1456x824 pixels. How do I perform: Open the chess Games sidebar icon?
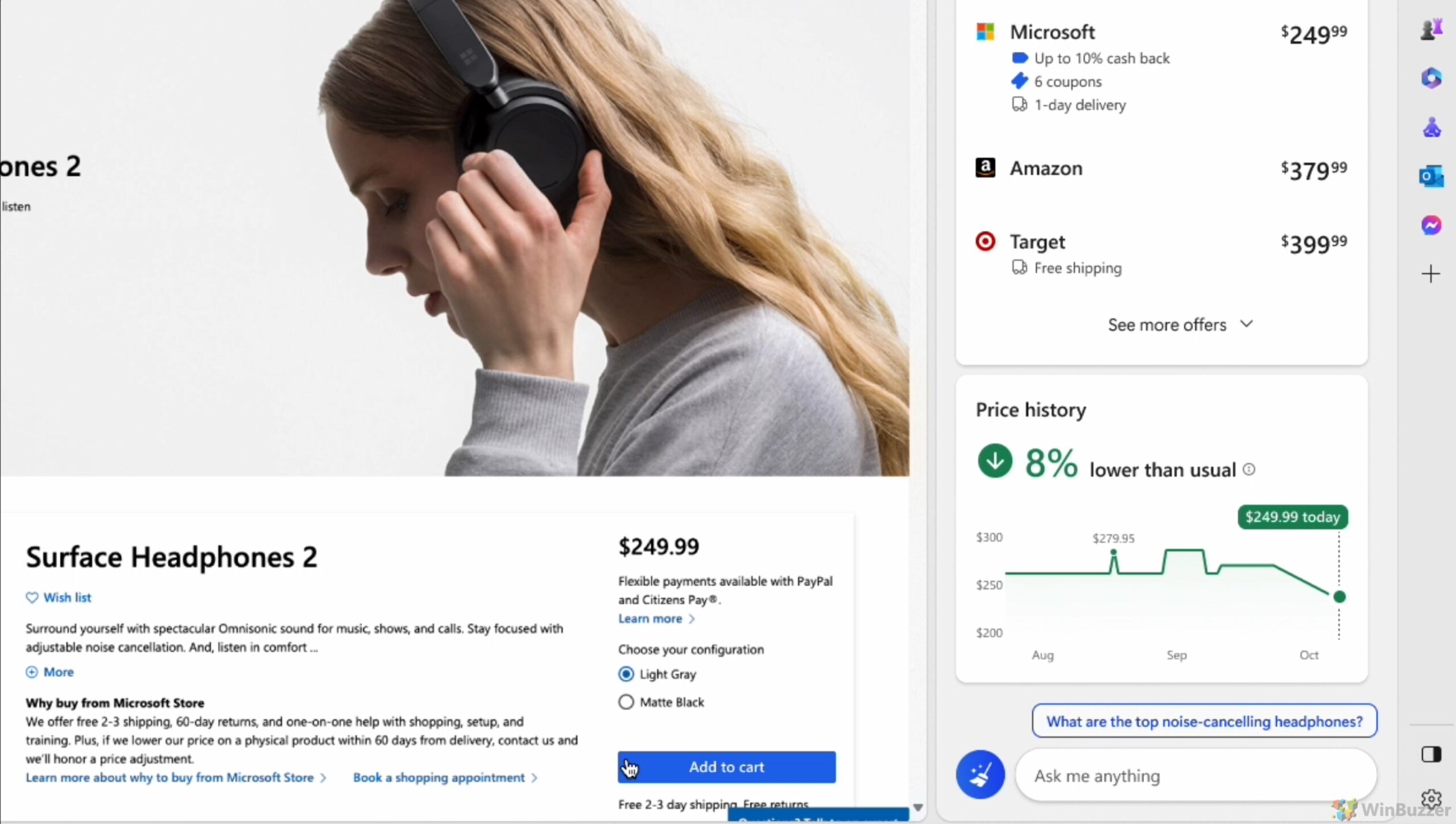pyautogui.click(x=1431, y=29)
